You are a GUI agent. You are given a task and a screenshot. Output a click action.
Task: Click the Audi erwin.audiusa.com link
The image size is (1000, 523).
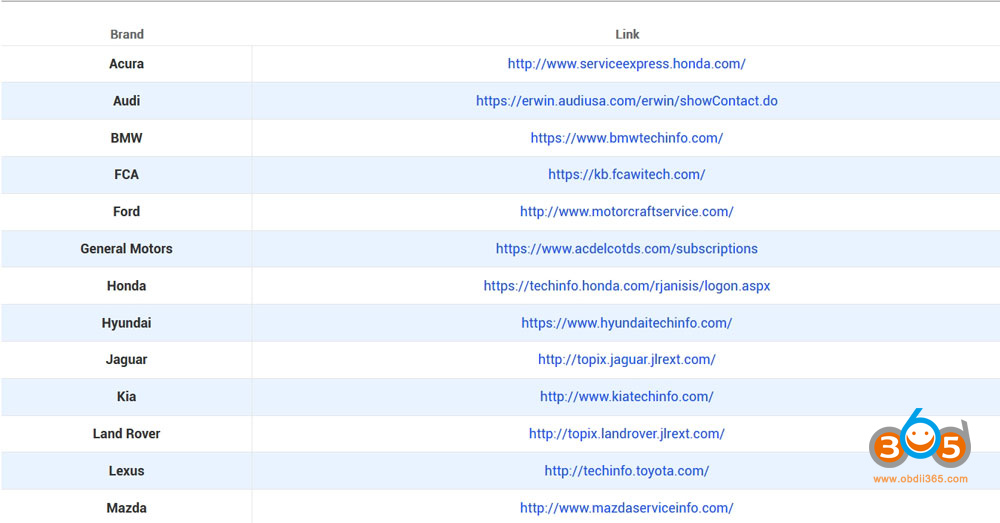(x=626, y=101)
